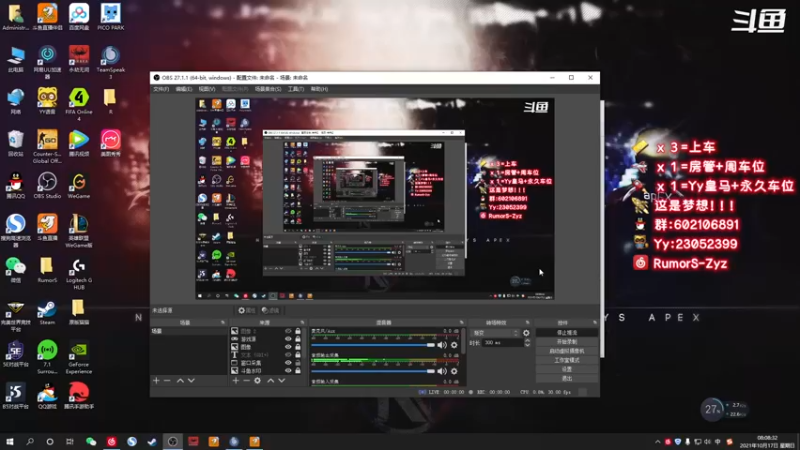
Task: Click the 退出 exit button in controls
Action: point(567,379)
